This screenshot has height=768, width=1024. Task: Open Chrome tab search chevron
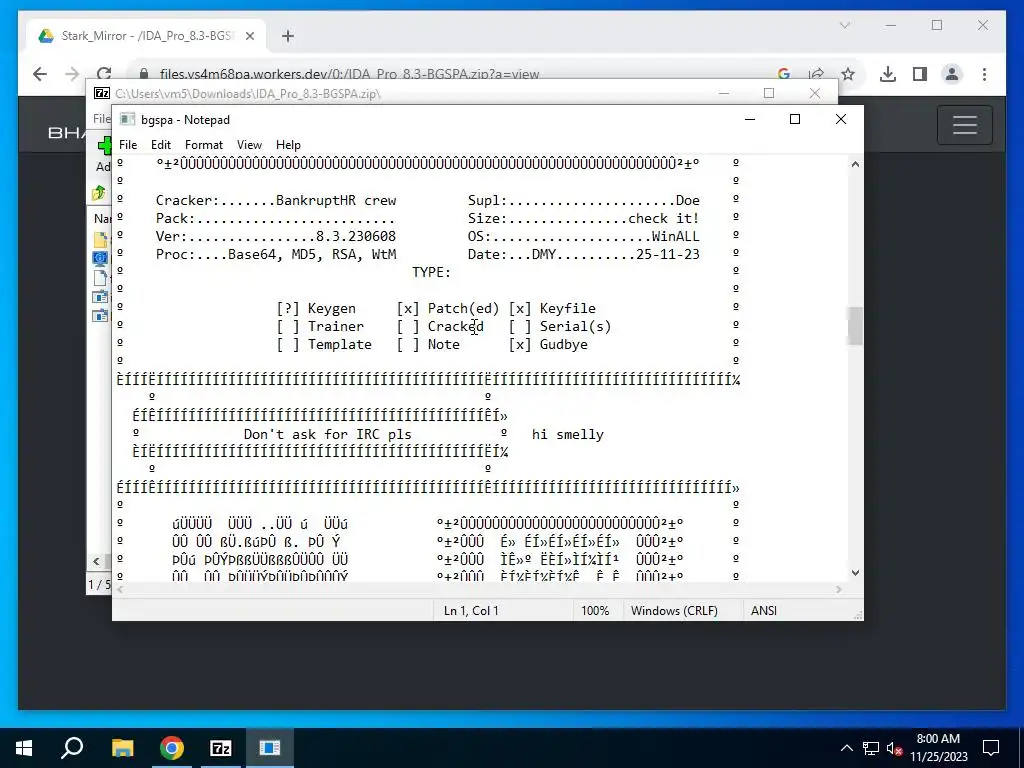pos(844,25)
